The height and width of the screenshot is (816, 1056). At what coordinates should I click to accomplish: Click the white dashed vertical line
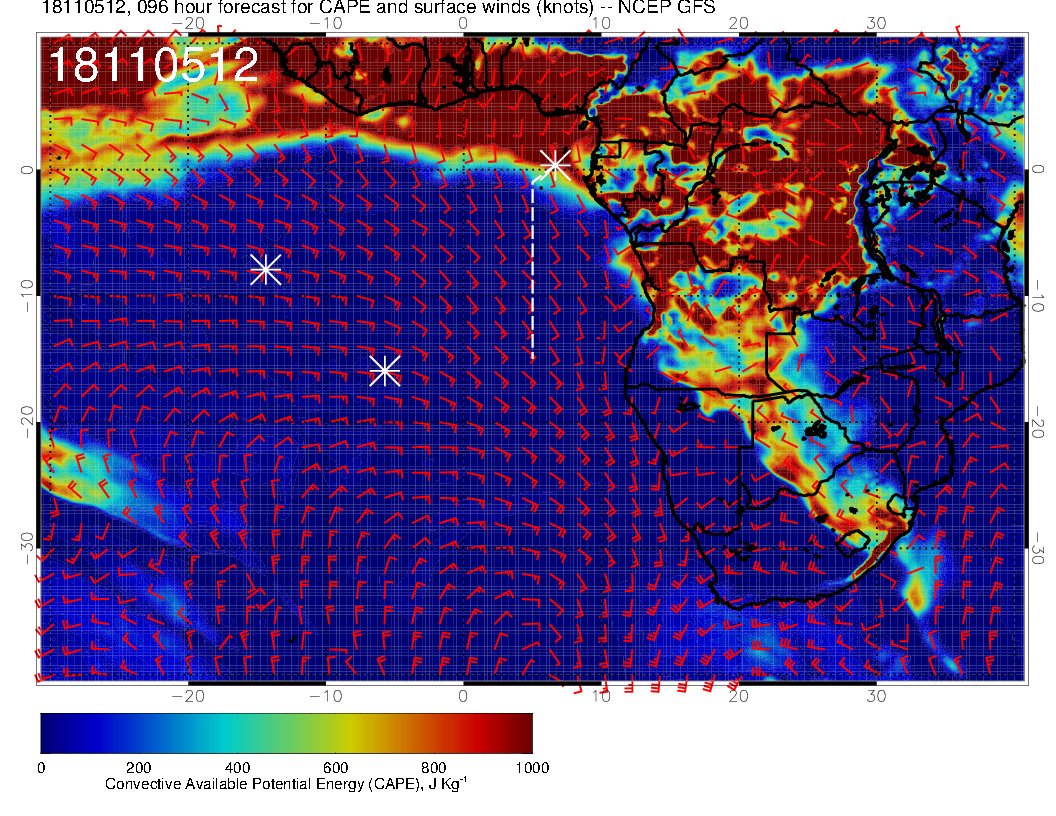[x=532, y=270]
